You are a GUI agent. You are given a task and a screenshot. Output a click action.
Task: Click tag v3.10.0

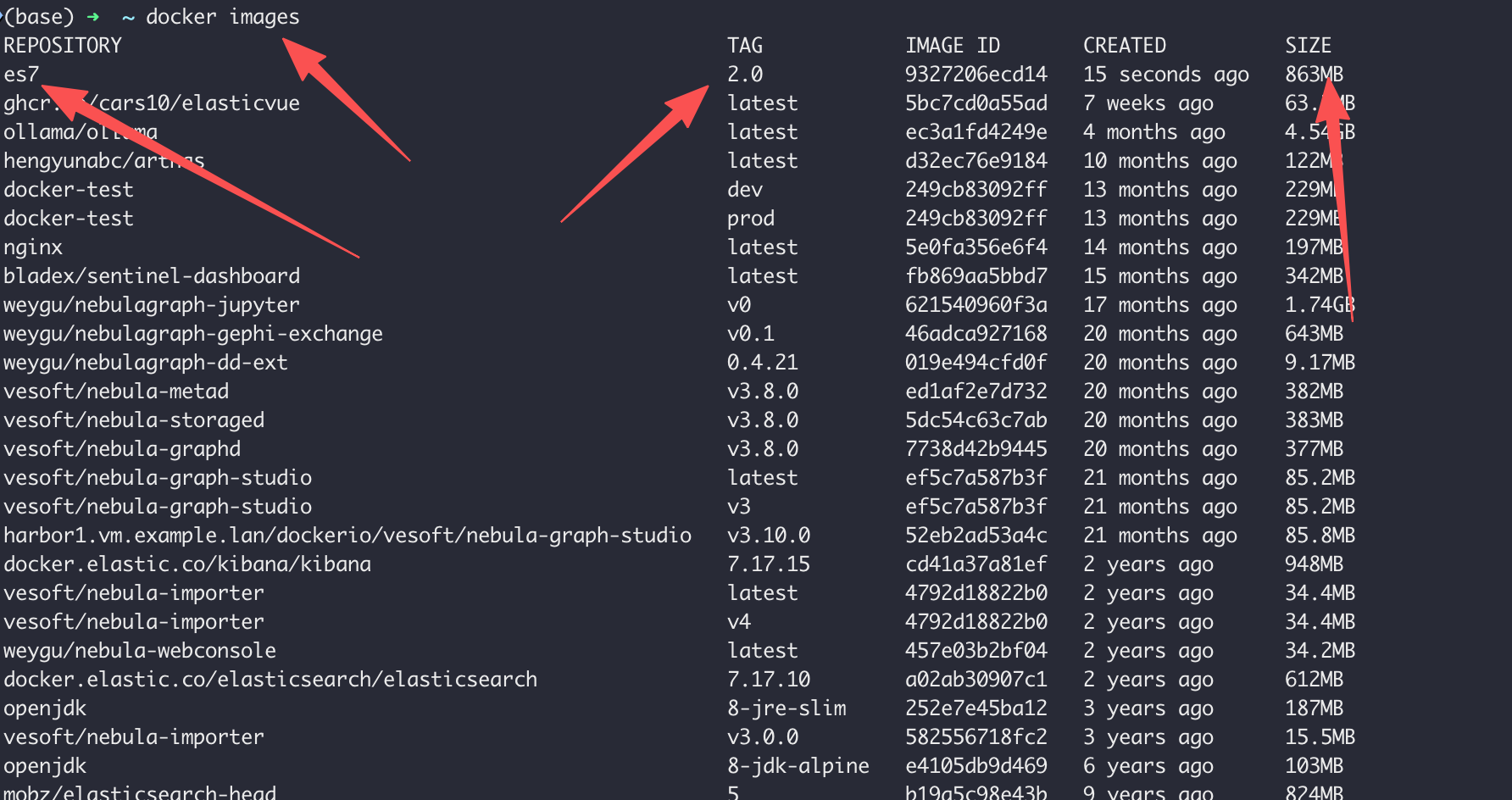(x=769, y=536)
